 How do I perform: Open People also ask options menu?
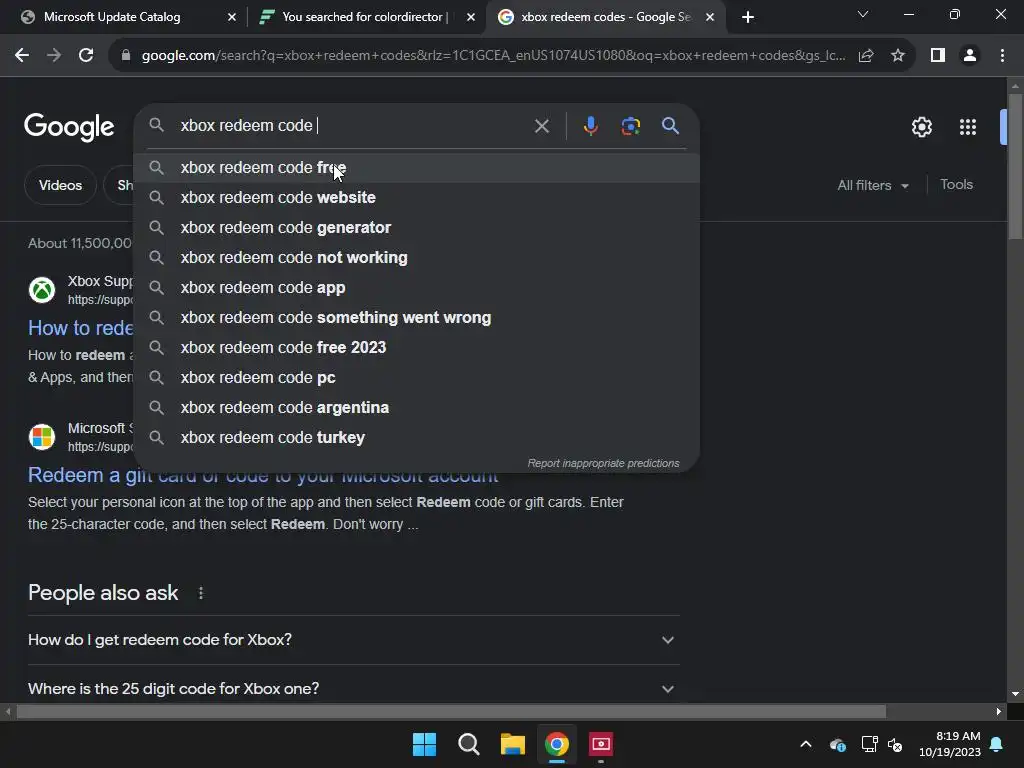click(201, 593)
